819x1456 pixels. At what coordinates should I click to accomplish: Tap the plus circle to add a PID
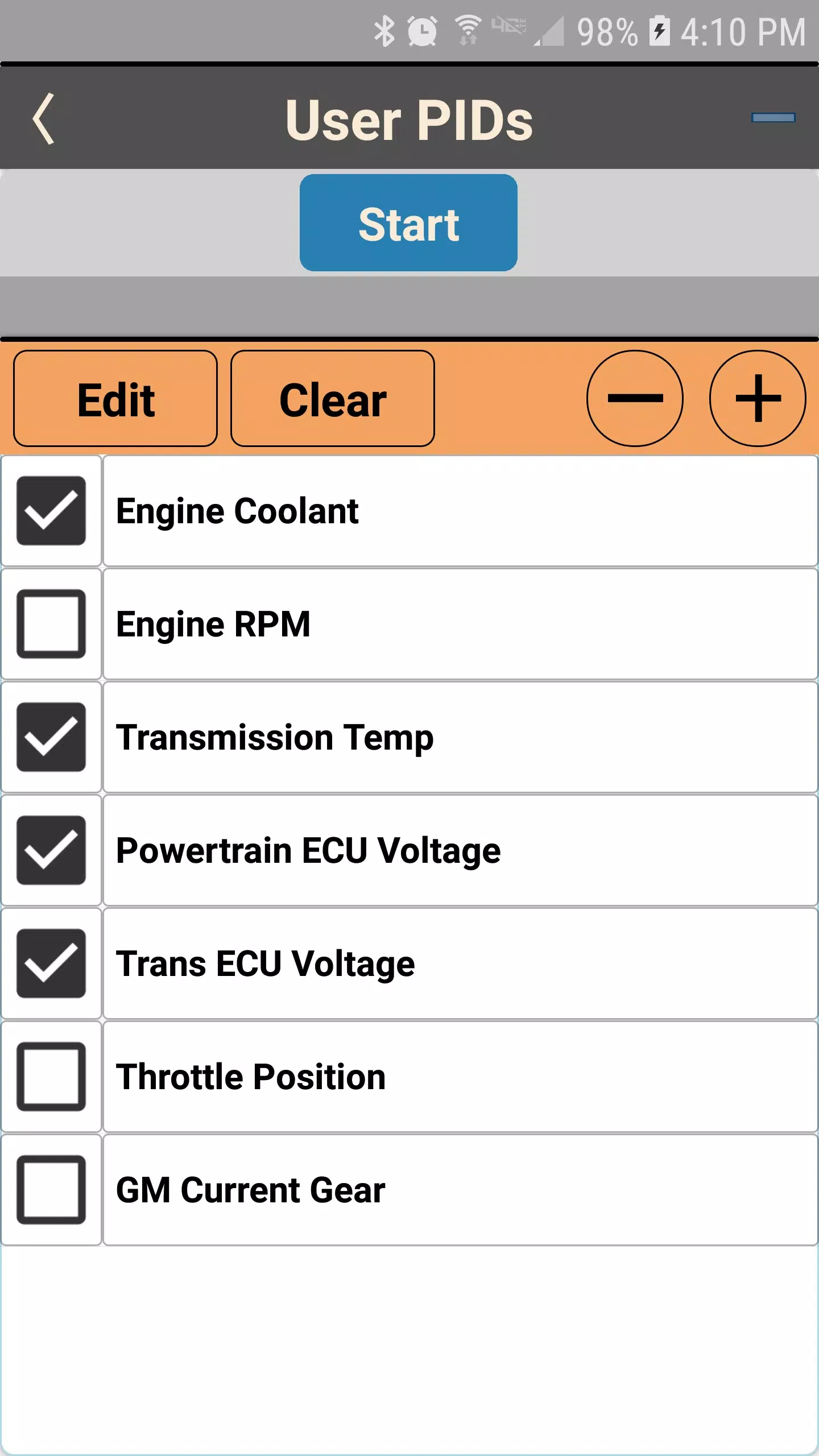[x=758, y=398]
